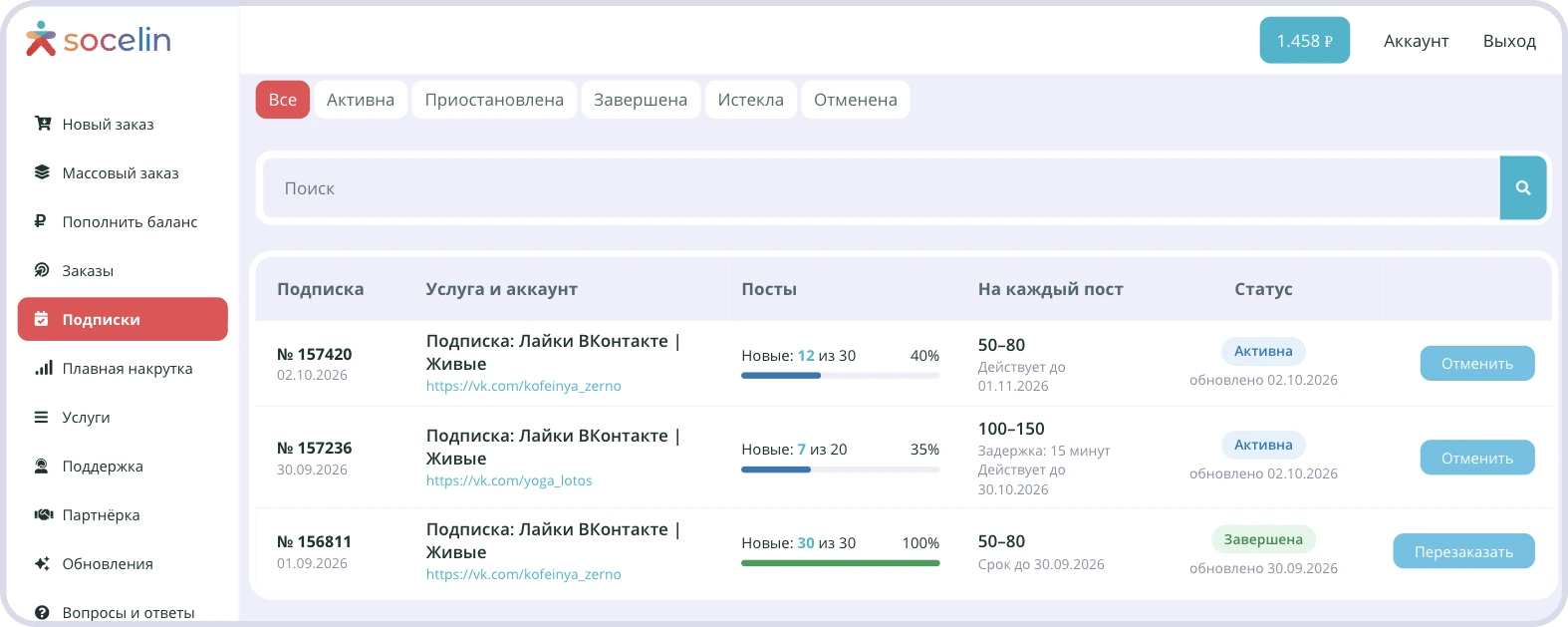Click the bar chart icon for Плавная накрутка

[43, 368]
